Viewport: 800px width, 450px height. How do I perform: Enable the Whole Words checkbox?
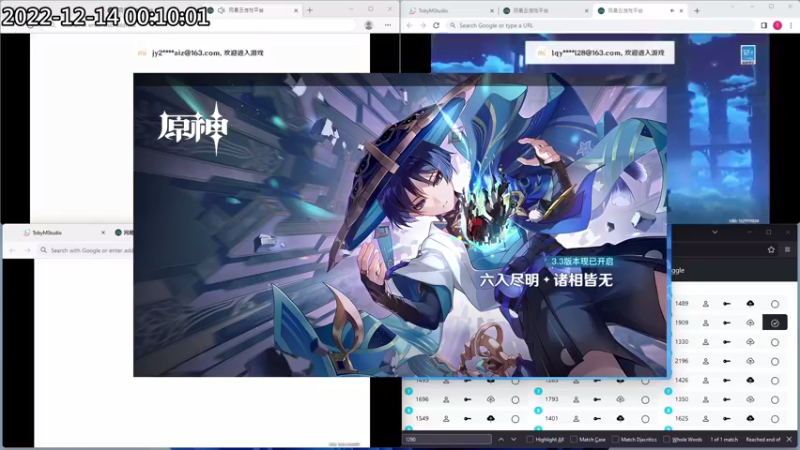666,439
